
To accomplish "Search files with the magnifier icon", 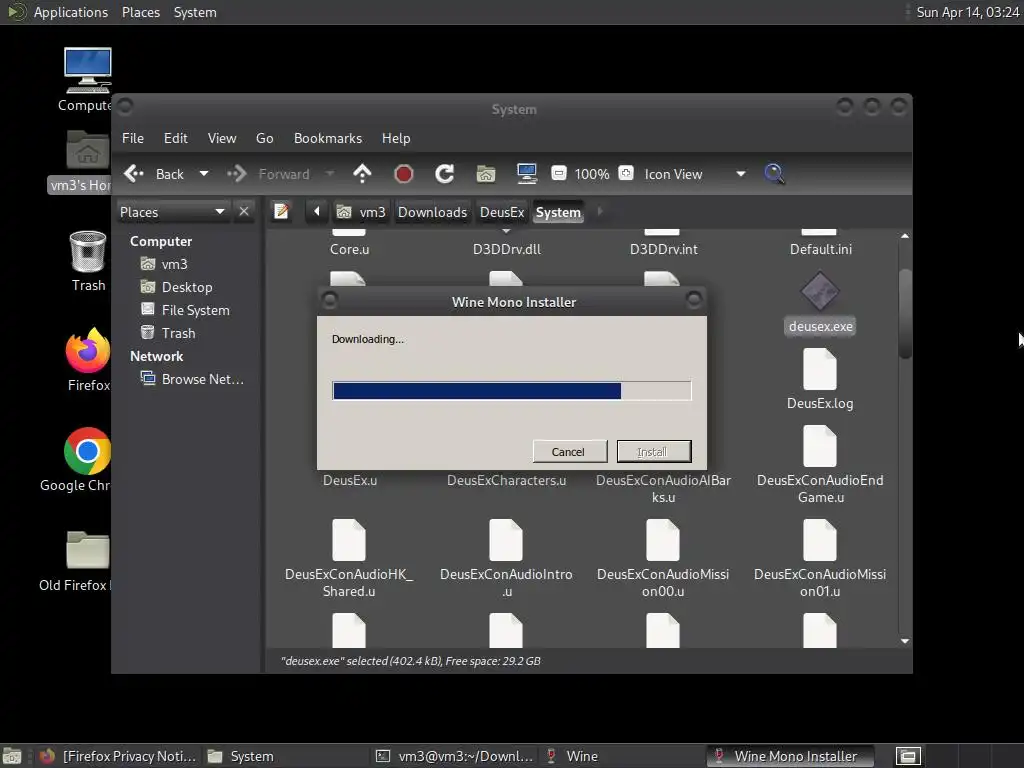I will [x=775, y=174].
